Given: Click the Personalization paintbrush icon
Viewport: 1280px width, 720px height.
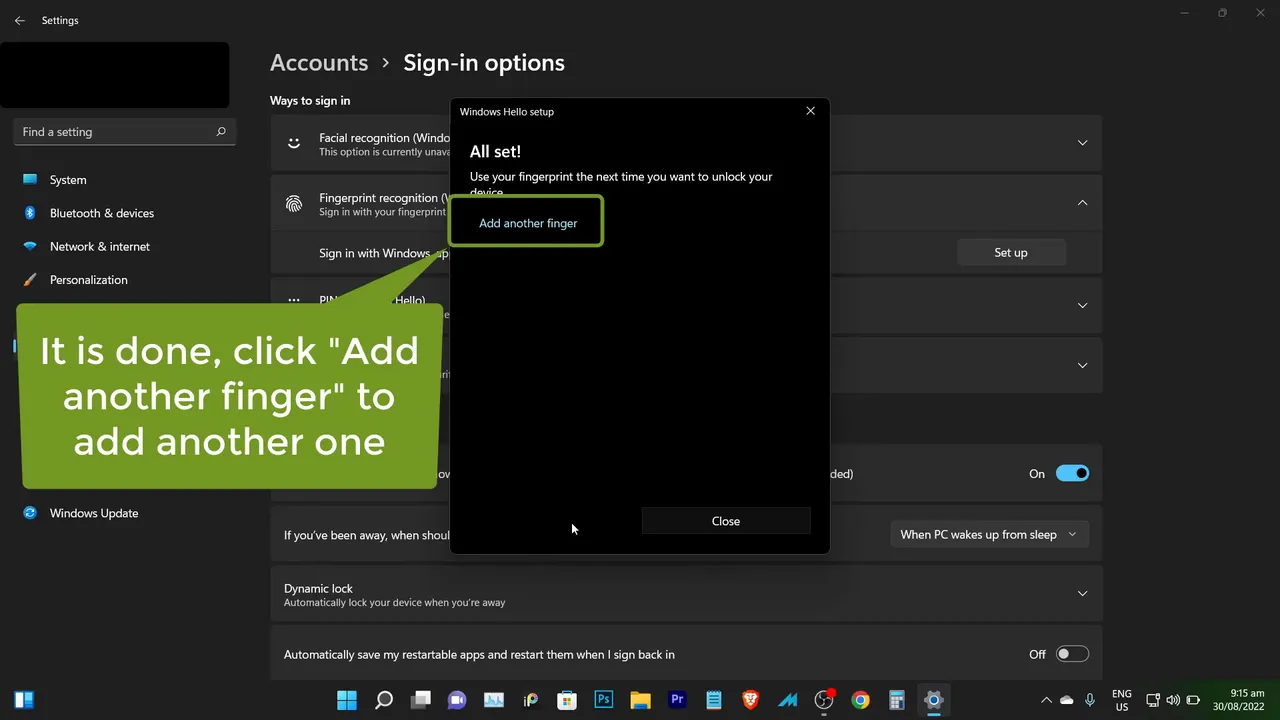Looking at the screenshot, I should (x=30, y=280).
